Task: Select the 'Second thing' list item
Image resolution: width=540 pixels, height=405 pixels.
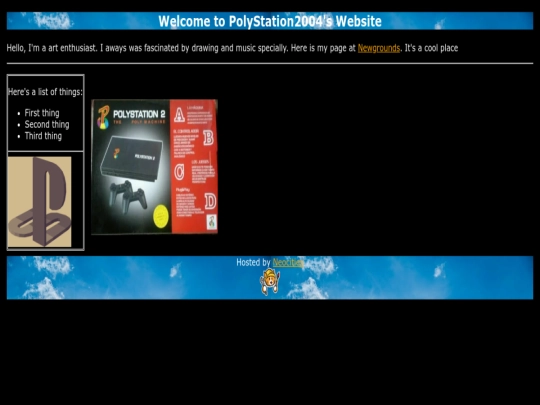Action: 47,125
